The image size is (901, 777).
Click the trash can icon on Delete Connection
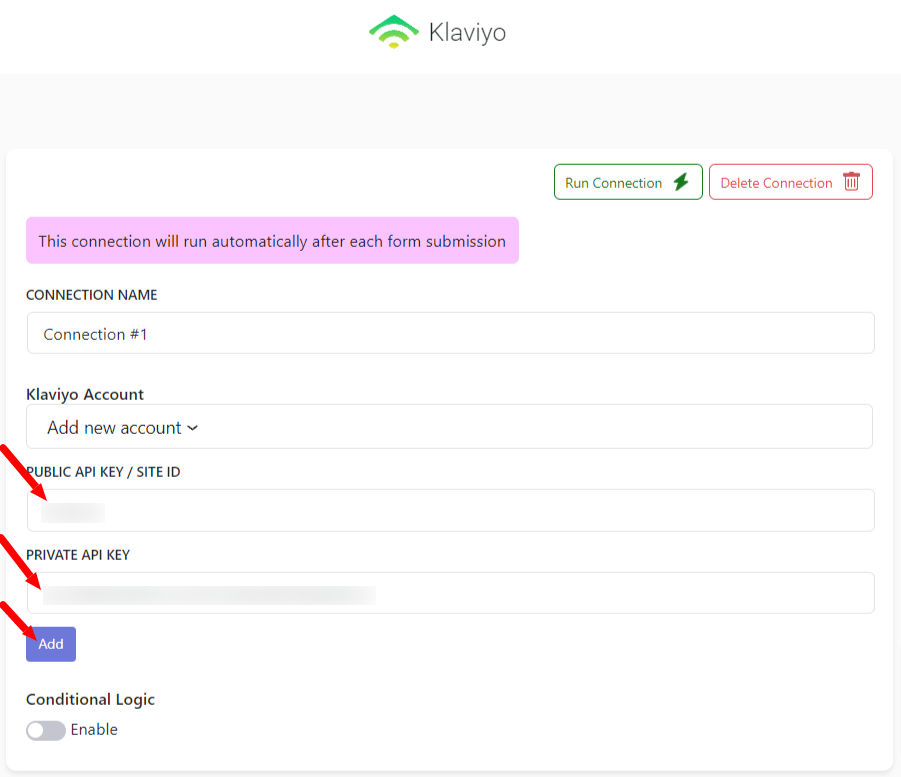coord(852,182)
